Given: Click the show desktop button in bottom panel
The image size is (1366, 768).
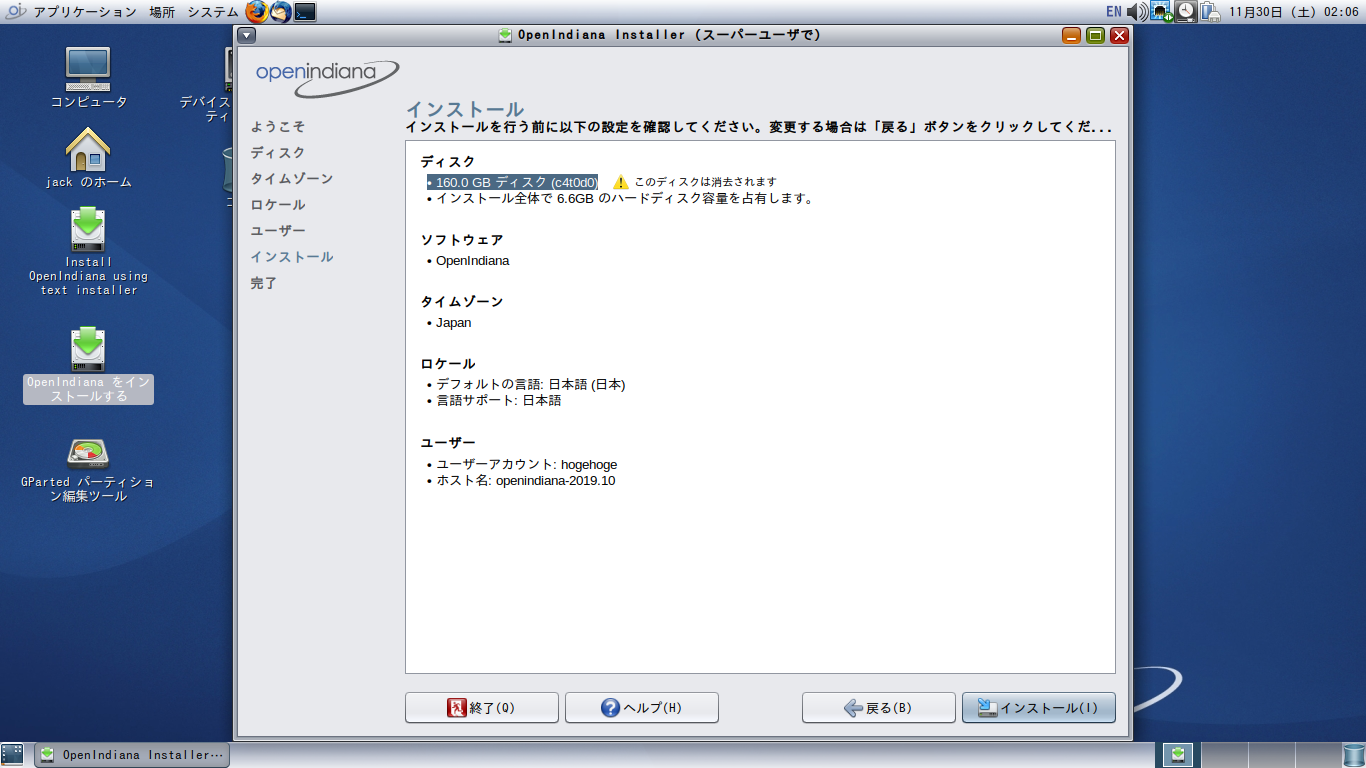Looking at the screenshot, I should [12, 755].
